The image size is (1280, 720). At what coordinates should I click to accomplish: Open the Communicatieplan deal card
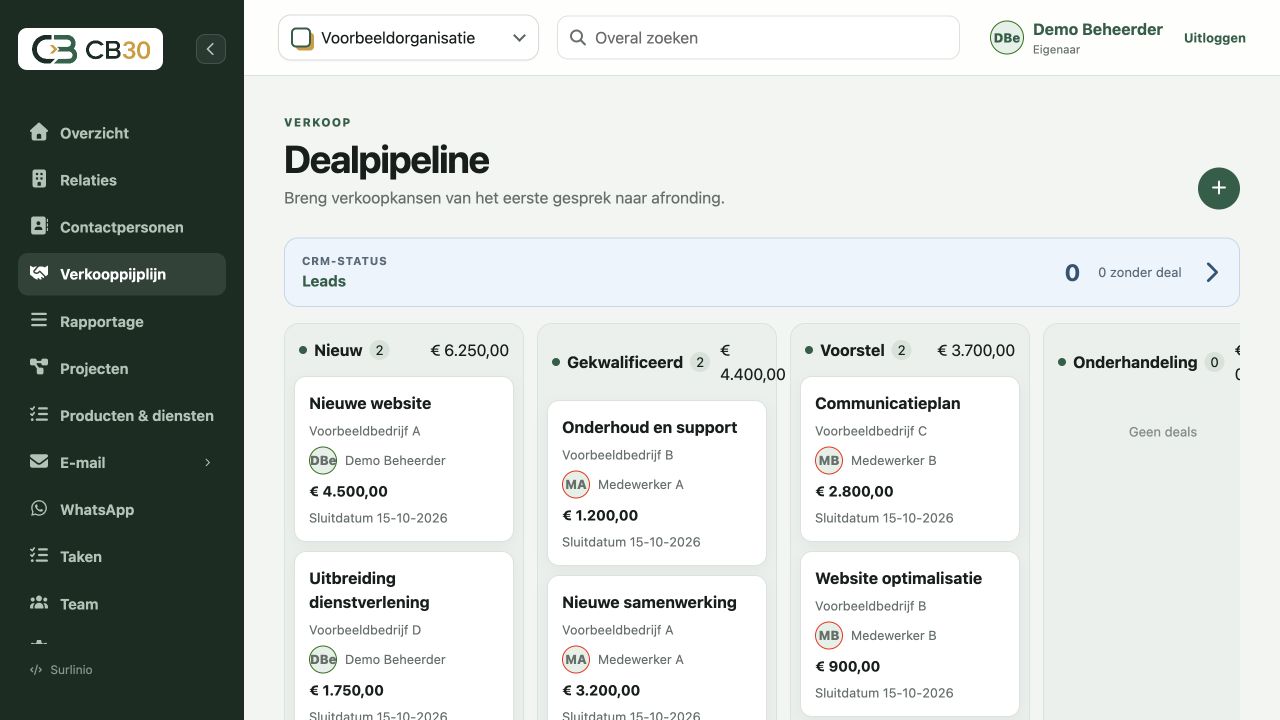coord(910,459)
